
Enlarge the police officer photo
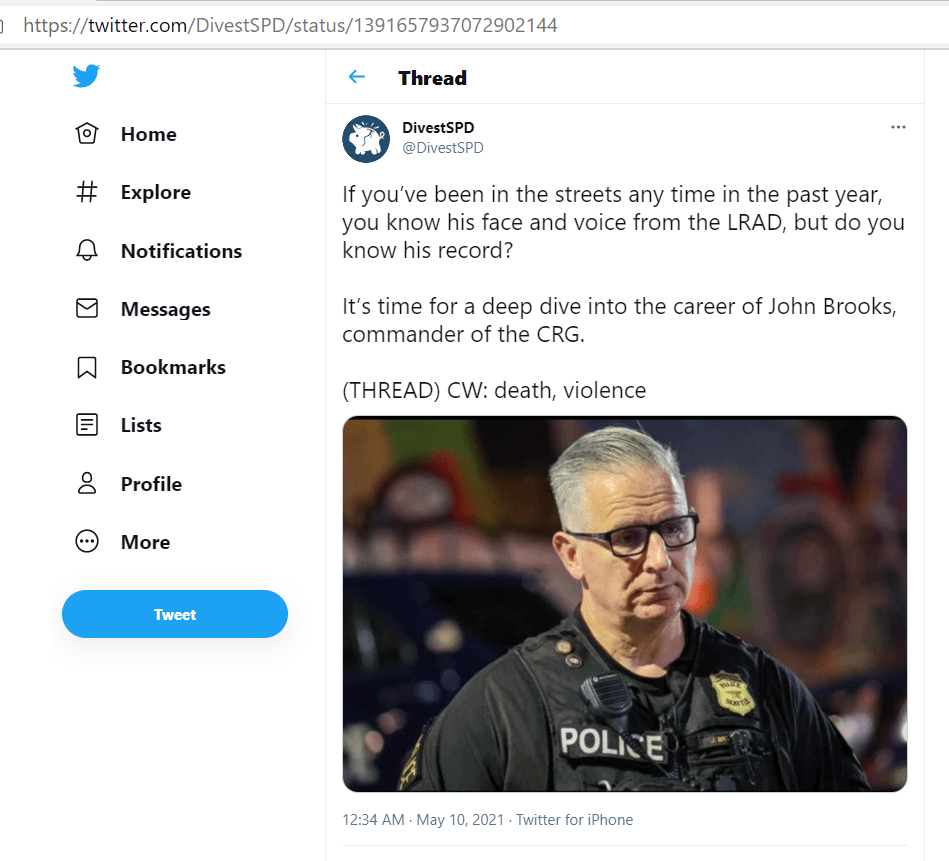pos(624,604)
